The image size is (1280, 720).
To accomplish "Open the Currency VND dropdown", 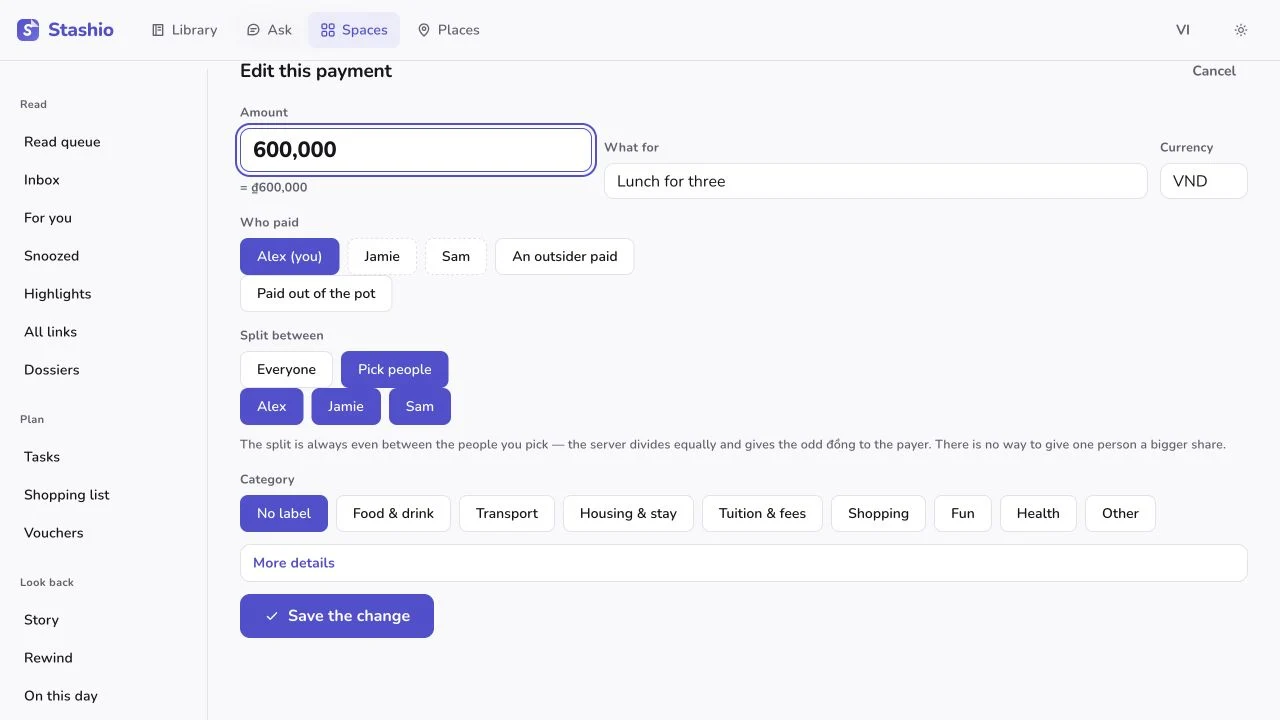I will tap(1204, 181).
